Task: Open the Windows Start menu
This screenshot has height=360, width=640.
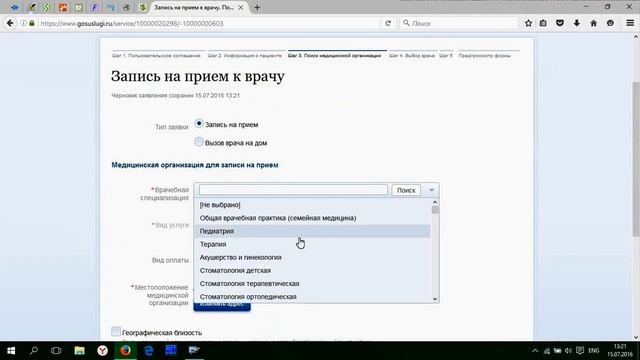Action: (x=11, y=351)
